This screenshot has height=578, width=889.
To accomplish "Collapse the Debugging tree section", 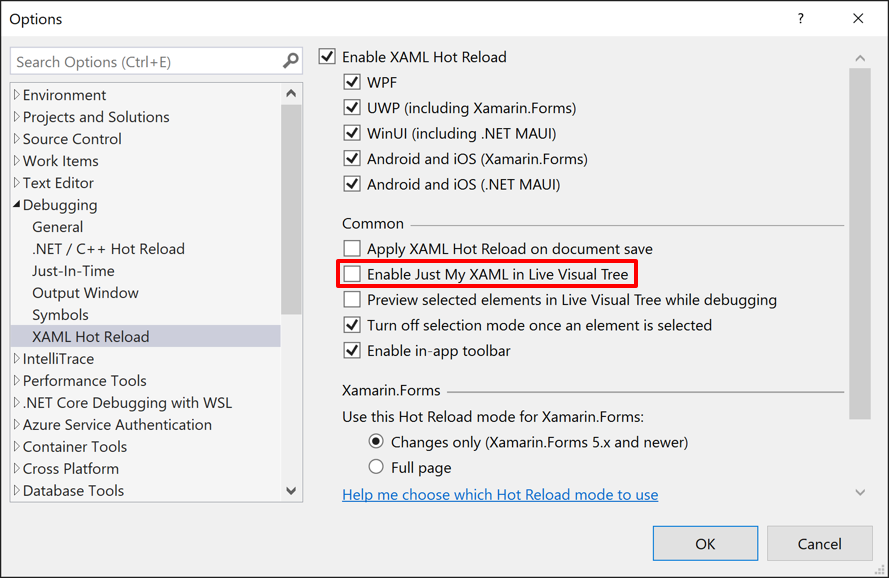I will click(16, 205).
